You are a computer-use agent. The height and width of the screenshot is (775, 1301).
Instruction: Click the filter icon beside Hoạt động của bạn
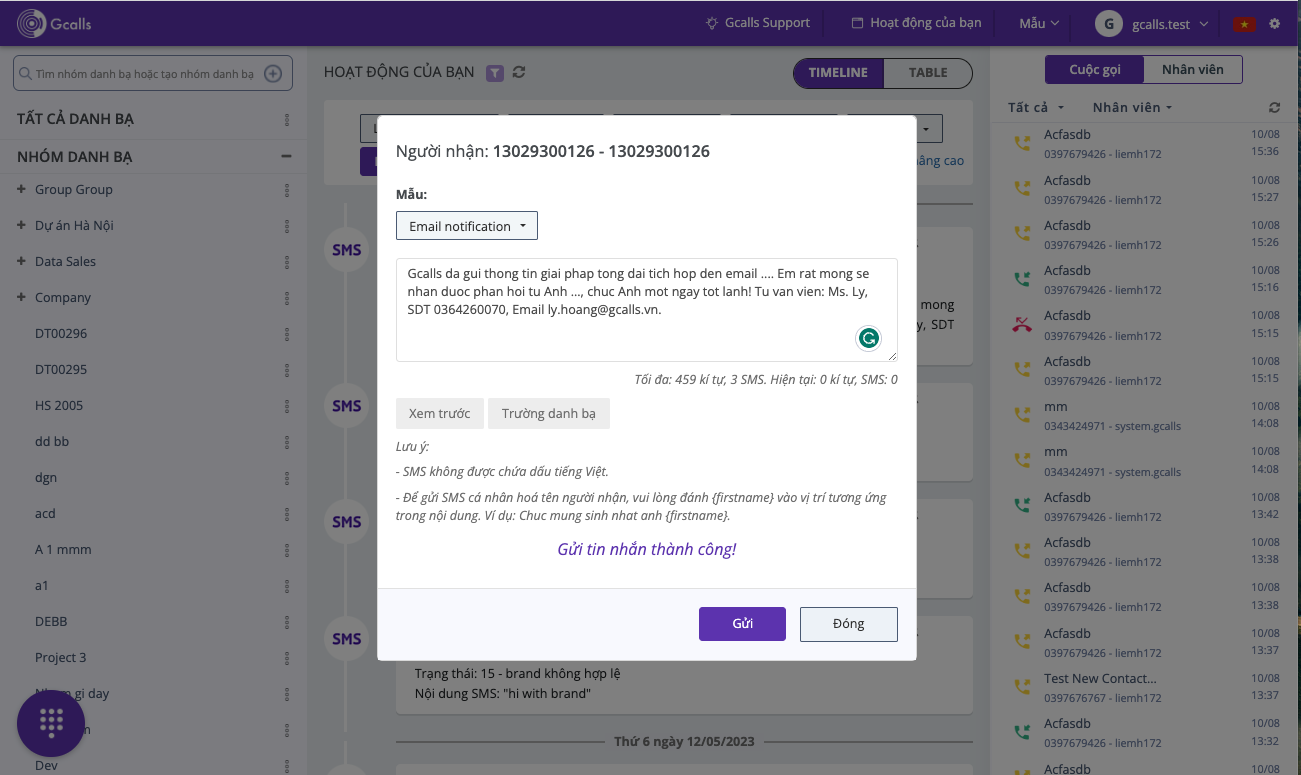coord(494,73)
